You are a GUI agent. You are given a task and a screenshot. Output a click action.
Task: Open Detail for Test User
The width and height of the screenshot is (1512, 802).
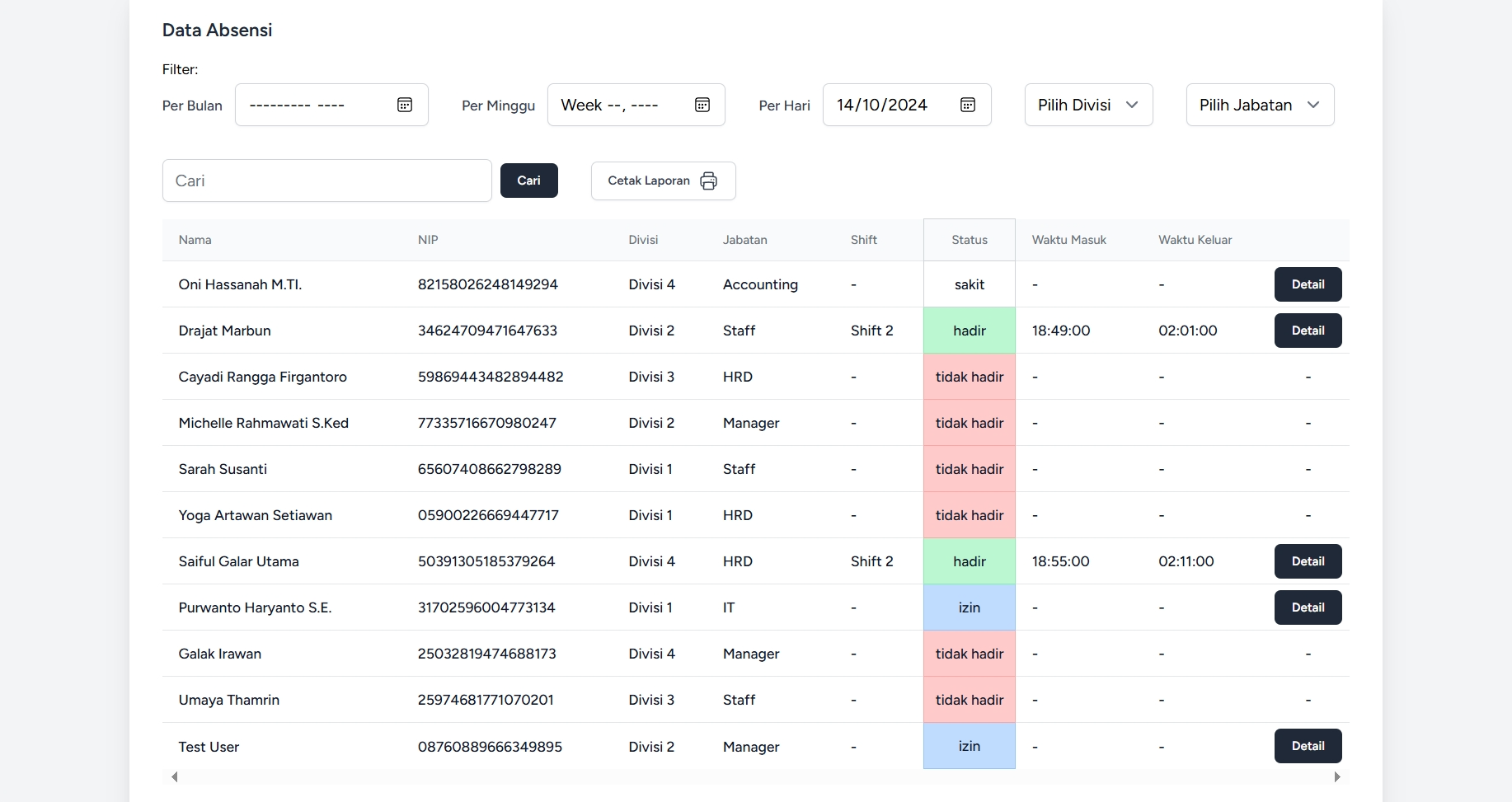pos(1308,746)
